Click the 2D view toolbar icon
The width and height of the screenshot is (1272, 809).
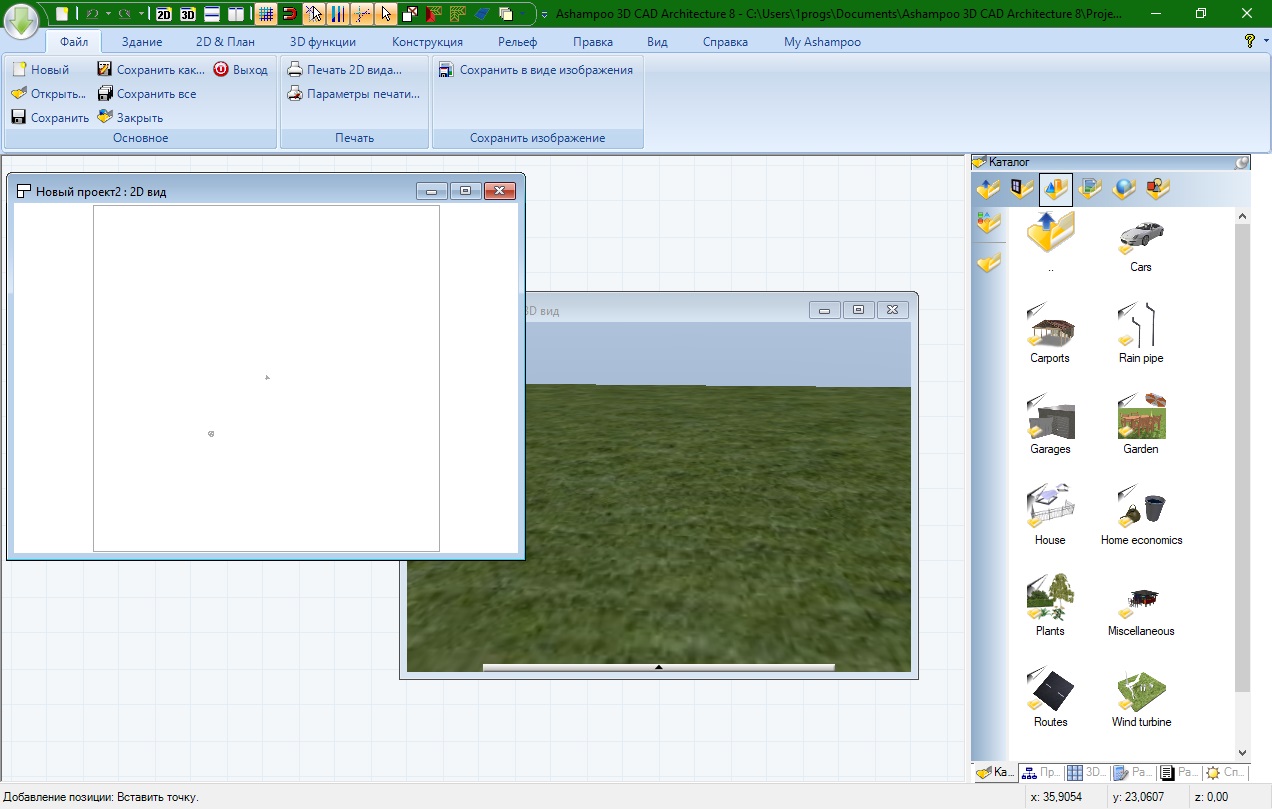[x=164, y=14]
